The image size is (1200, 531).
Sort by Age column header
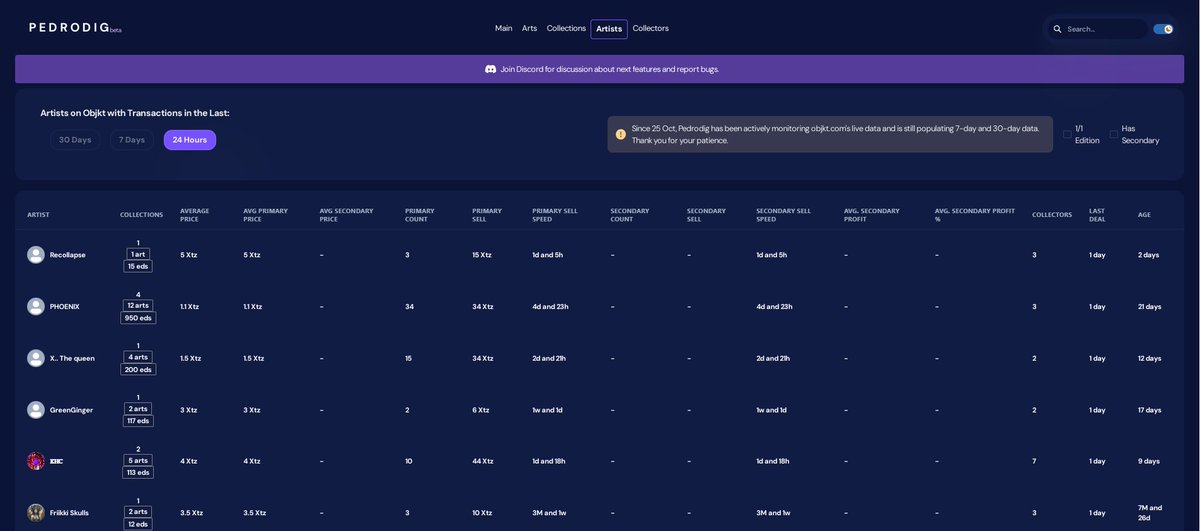pos(1144,215)
